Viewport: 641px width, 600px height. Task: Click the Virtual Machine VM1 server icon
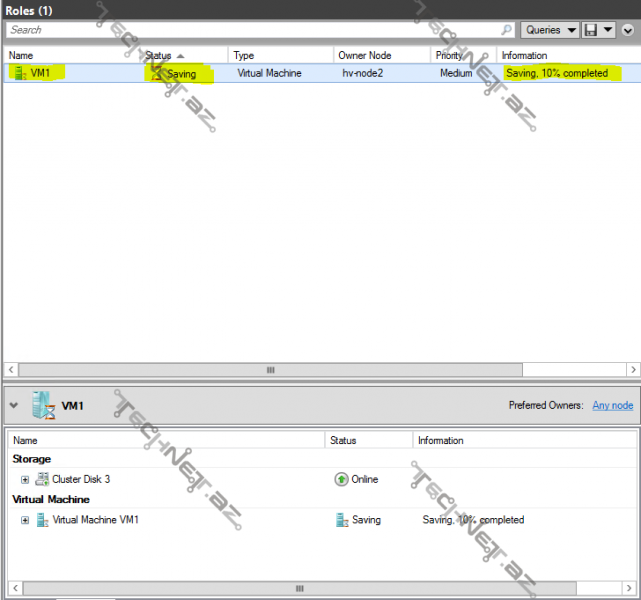tap(42, 520)
